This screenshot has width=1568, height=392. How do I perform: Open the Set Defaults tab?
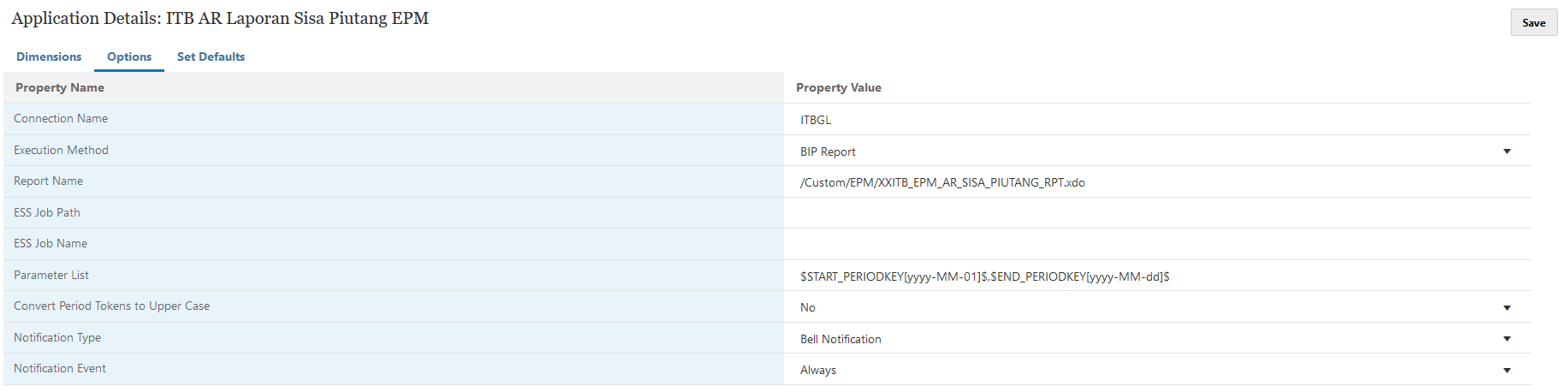coord(211,56)
